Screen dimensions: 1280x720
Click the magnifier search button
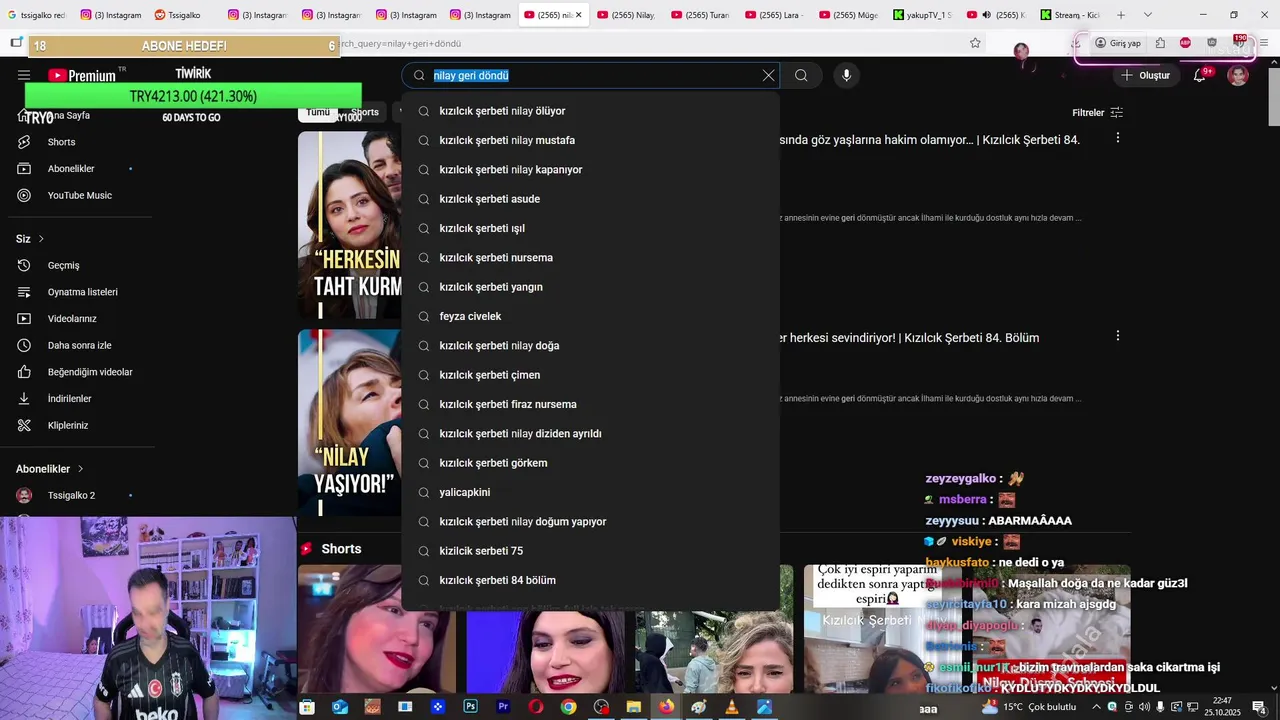point(801,75)
